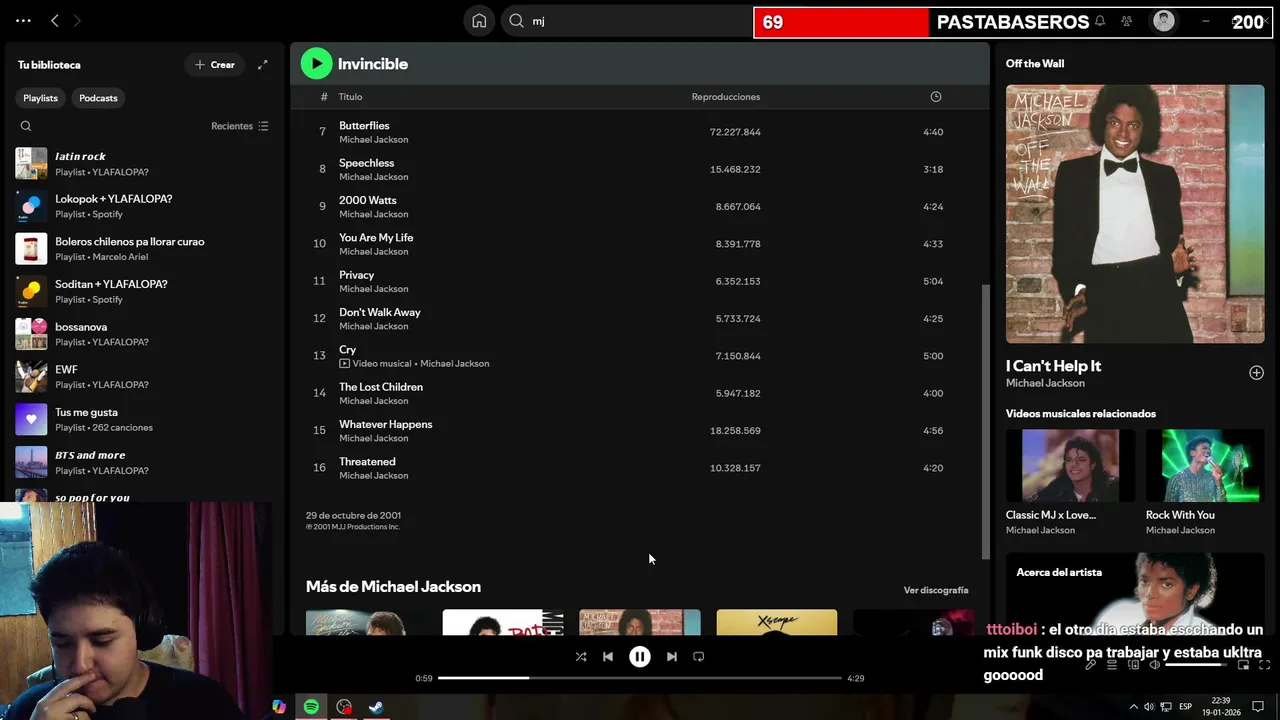
Task: Open the Spotify three-dot menu
Action: pos(23,20)
